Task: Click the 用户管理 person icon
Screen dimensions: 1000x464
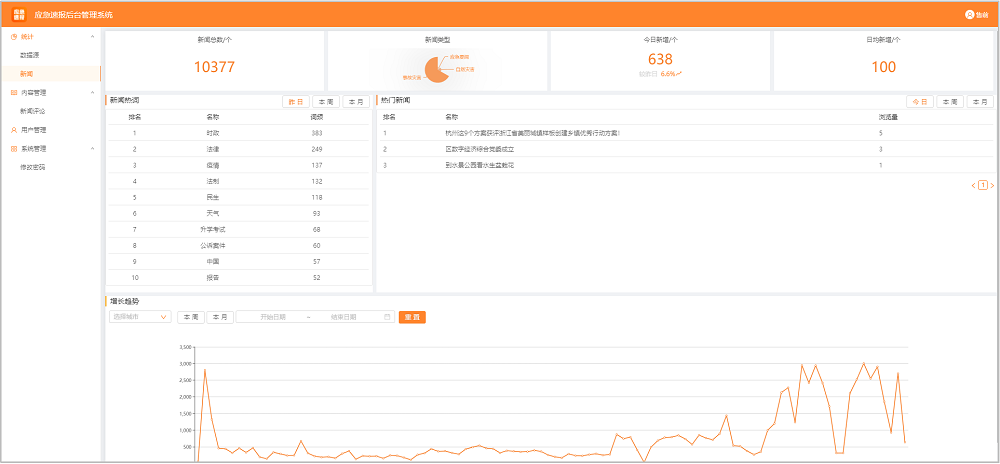Action: tap(13, 130)
